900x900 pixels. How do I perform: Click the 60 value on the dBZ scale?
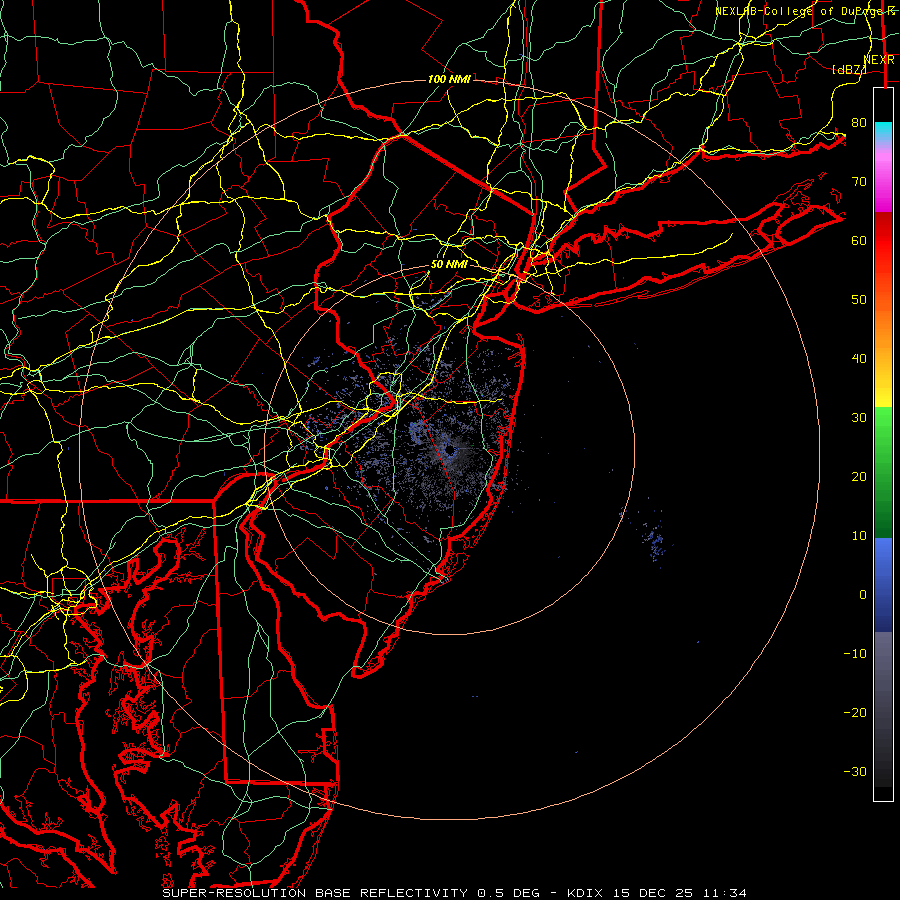(x=859, y=240)
